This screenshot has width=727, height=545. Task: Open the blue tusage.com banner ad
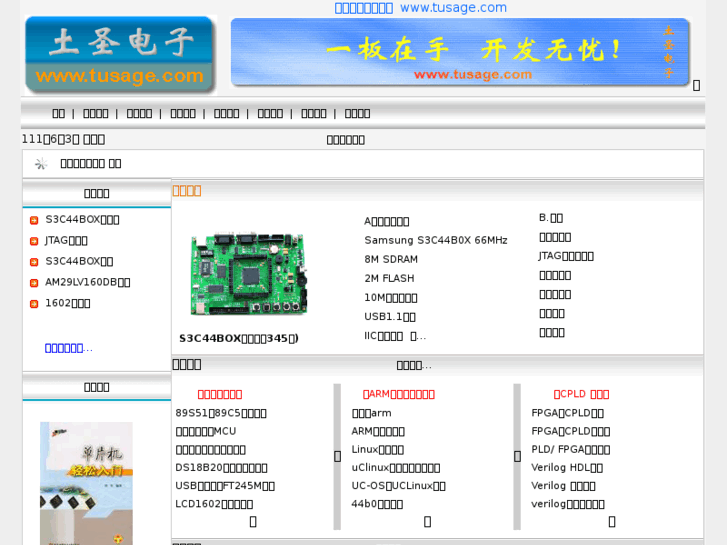tap(460, 52)
